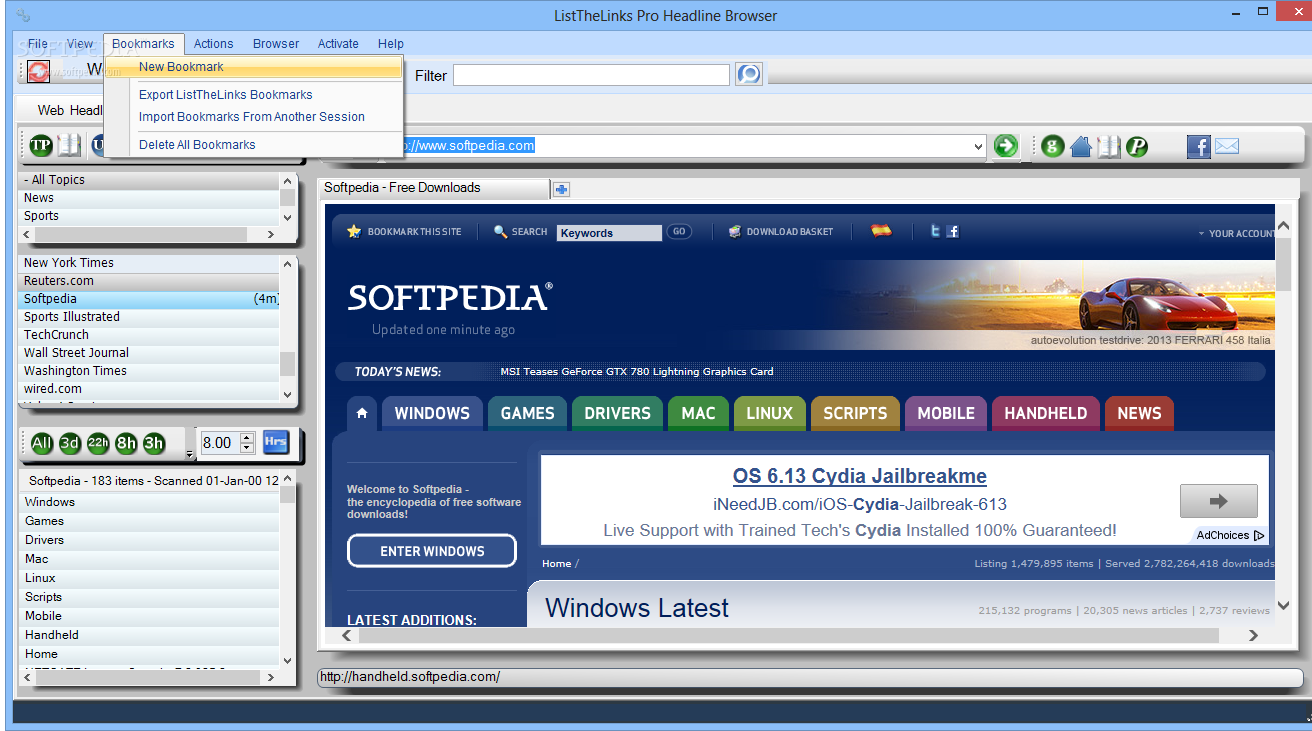1312x731 pixels.
Task: Click the GAMES category tab on Softpedia
Action: point(527,413)
